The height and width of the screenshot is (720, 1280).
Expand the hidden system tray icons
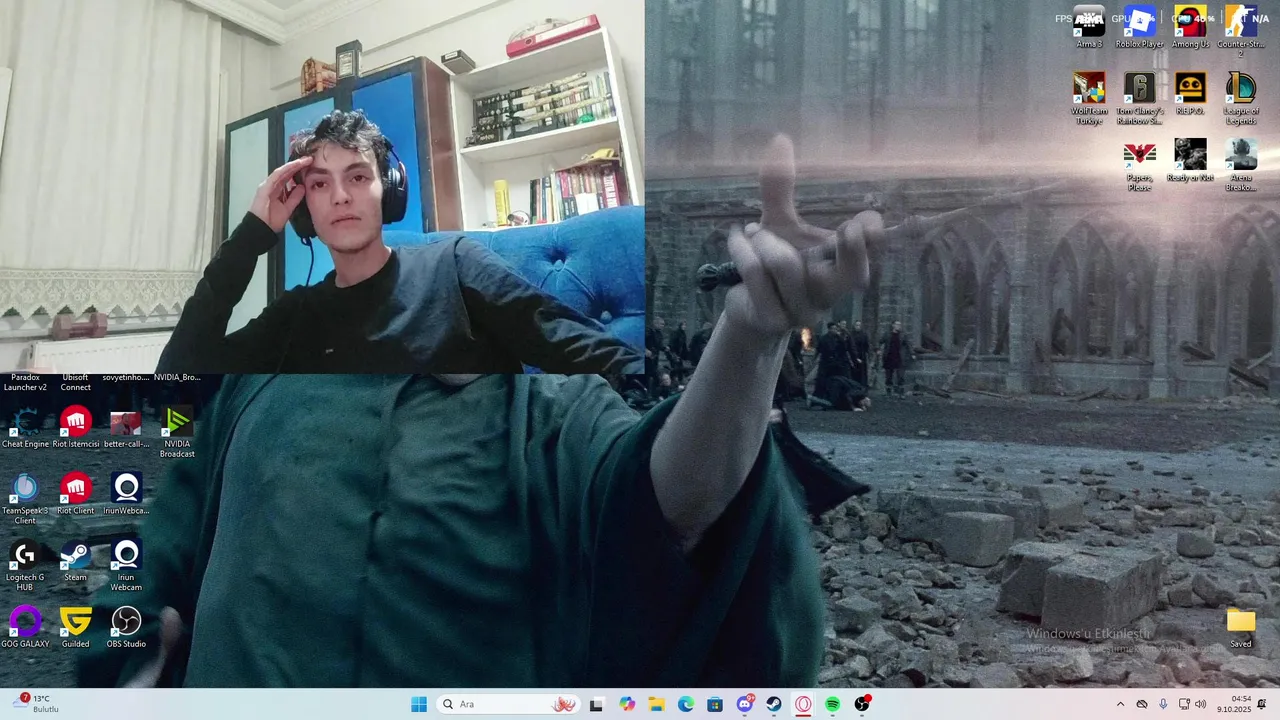(x=1120, y=704)
